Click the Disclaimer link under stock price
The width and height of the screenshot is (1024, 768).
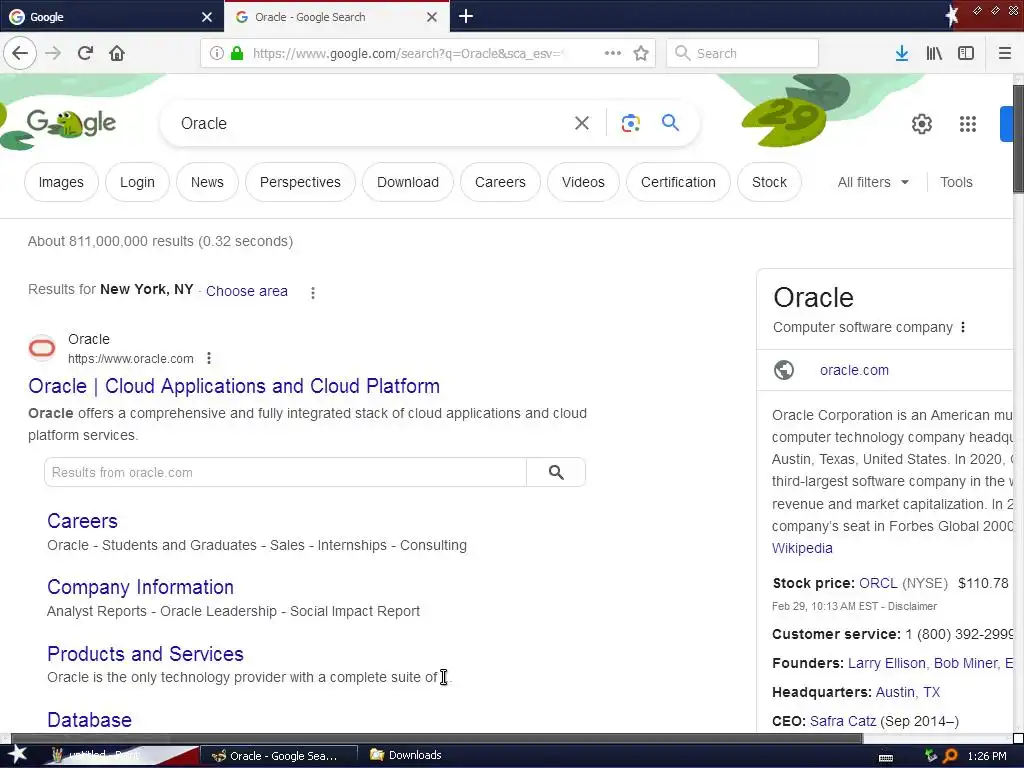(912, 607)
